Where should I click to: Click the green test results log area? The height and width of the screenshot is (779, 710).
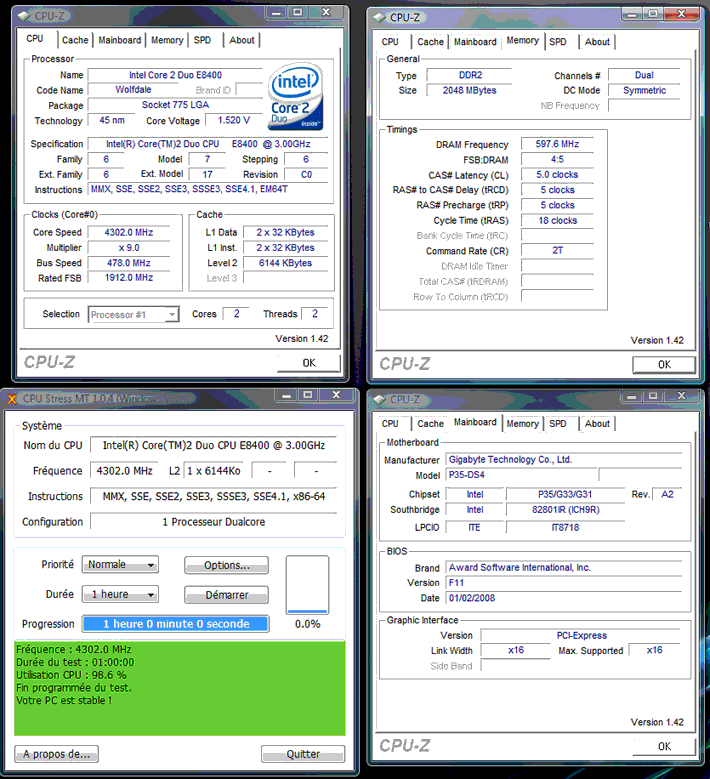180,688
